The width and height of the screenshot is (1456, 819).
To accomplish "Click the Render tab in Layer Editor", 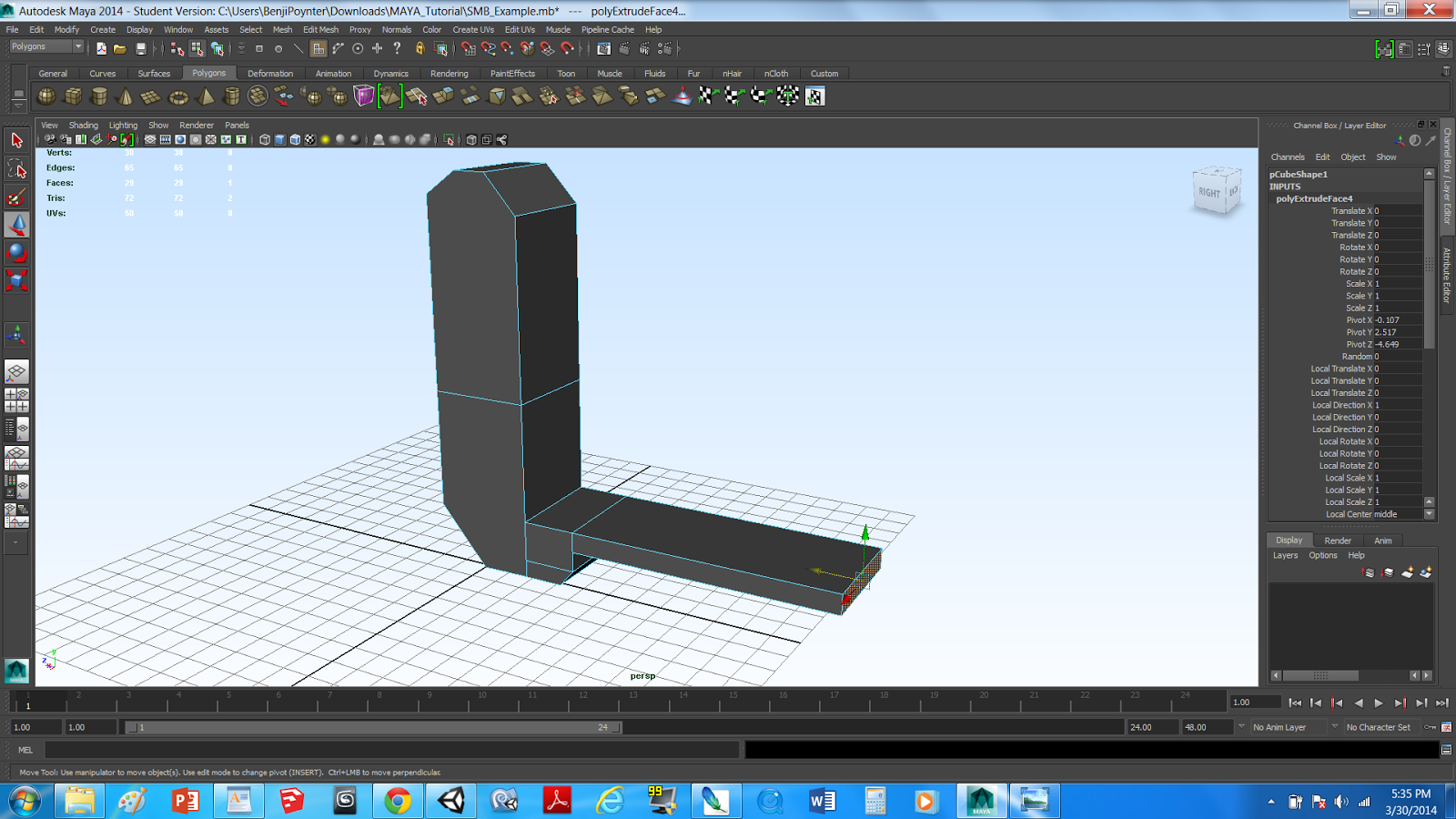I will tap(1338, 541).
